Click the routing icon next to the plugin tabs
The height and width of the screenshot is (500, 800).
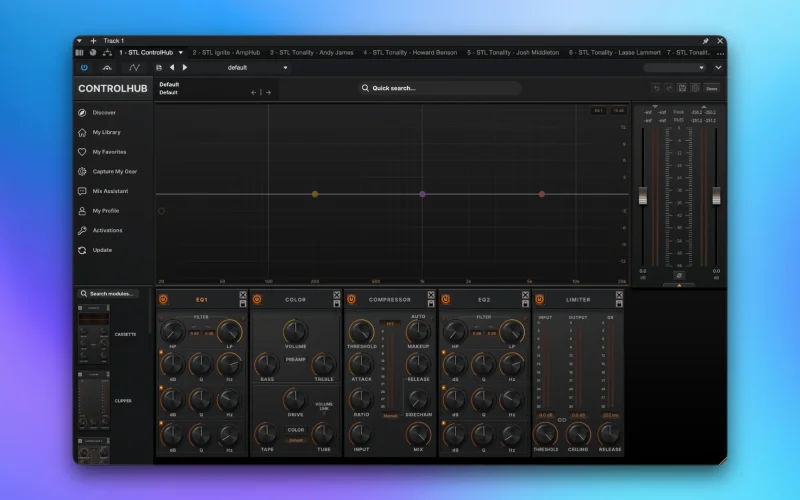tap(107, 53)
